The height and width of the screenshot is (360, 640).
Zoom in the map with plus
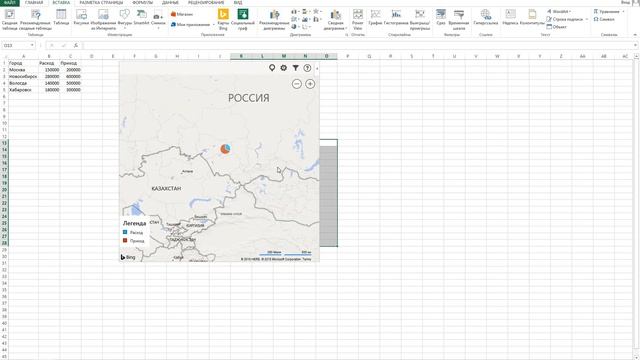tap(310, 84)
